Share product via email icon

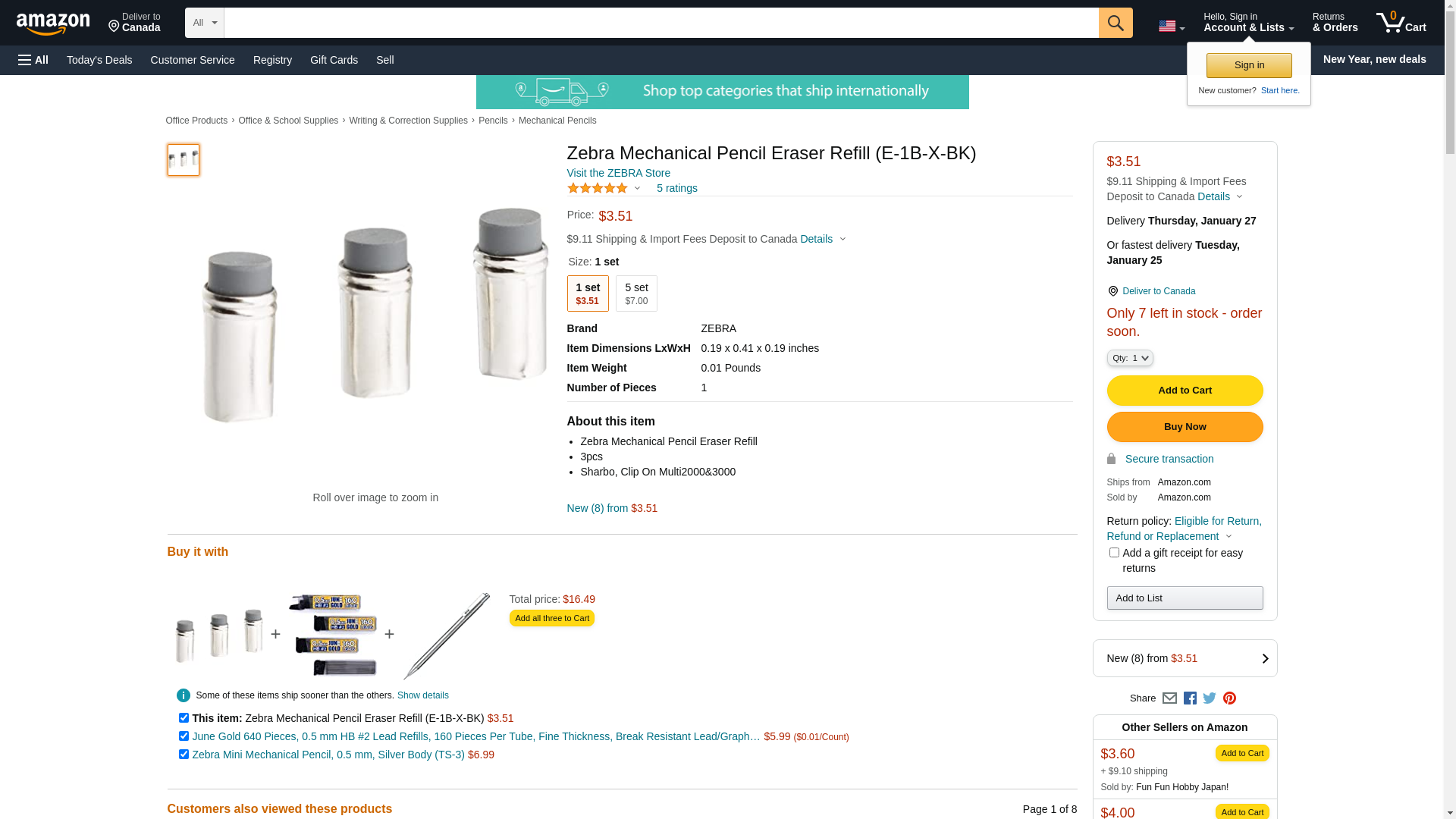click(x=1169, y=698)
